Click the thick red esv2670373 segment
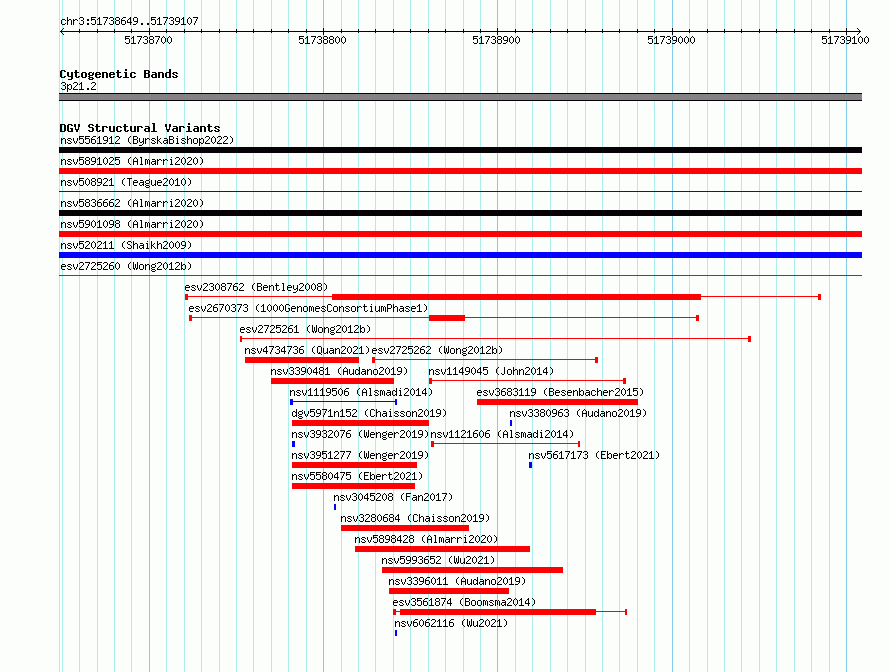890x672 pixels. 447,318
